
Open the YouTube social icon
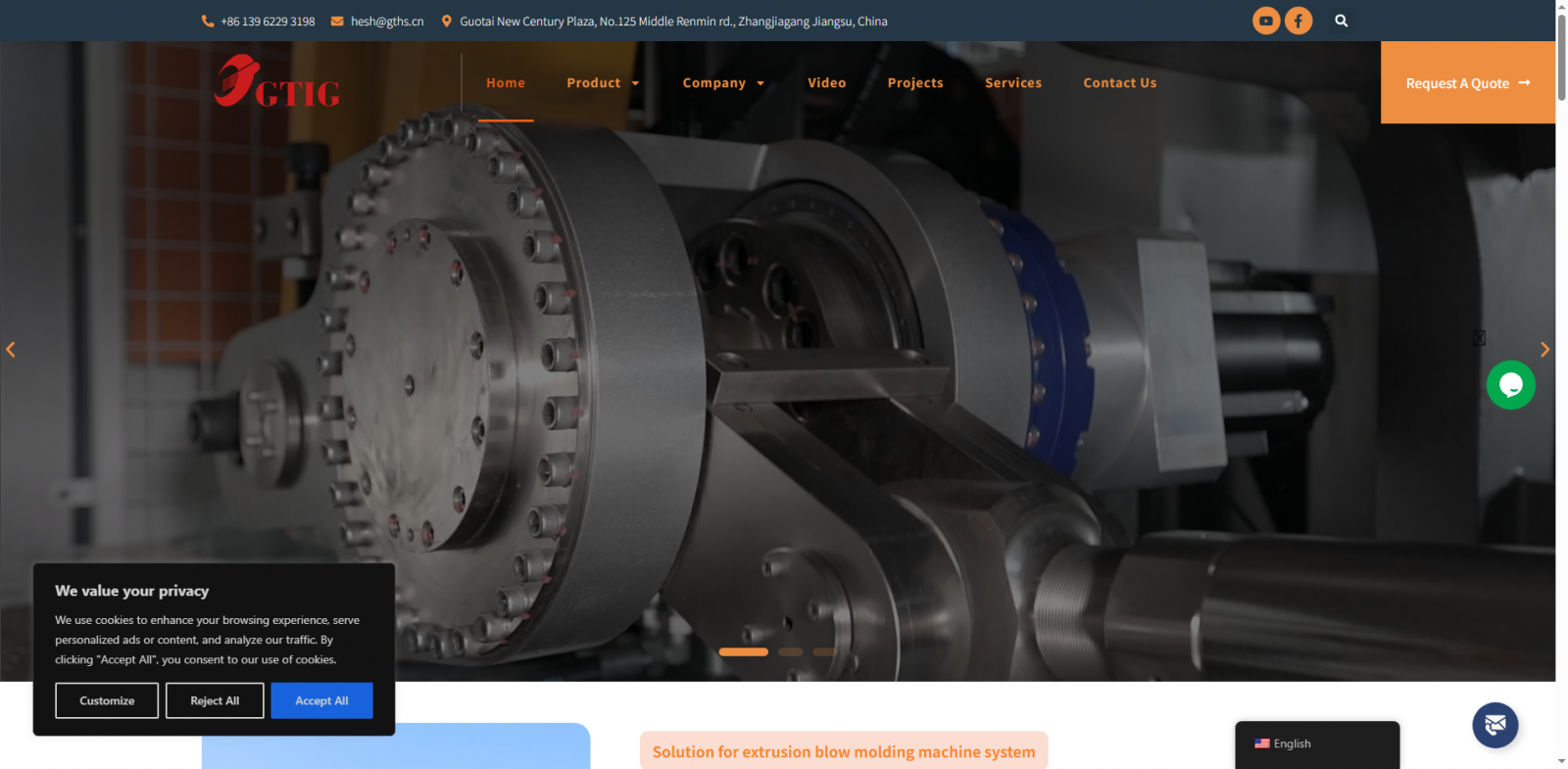[x=1265, y=21]
